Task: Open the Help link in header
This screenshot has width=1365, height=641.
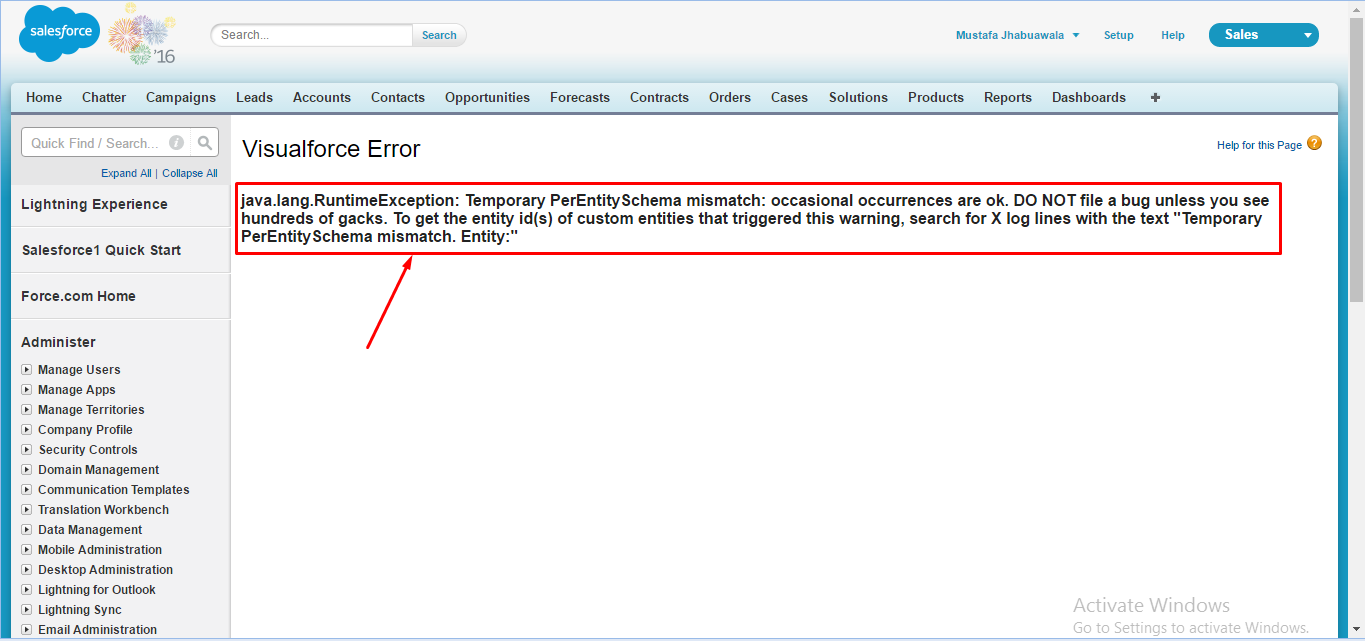Action: click(1173, 35)
